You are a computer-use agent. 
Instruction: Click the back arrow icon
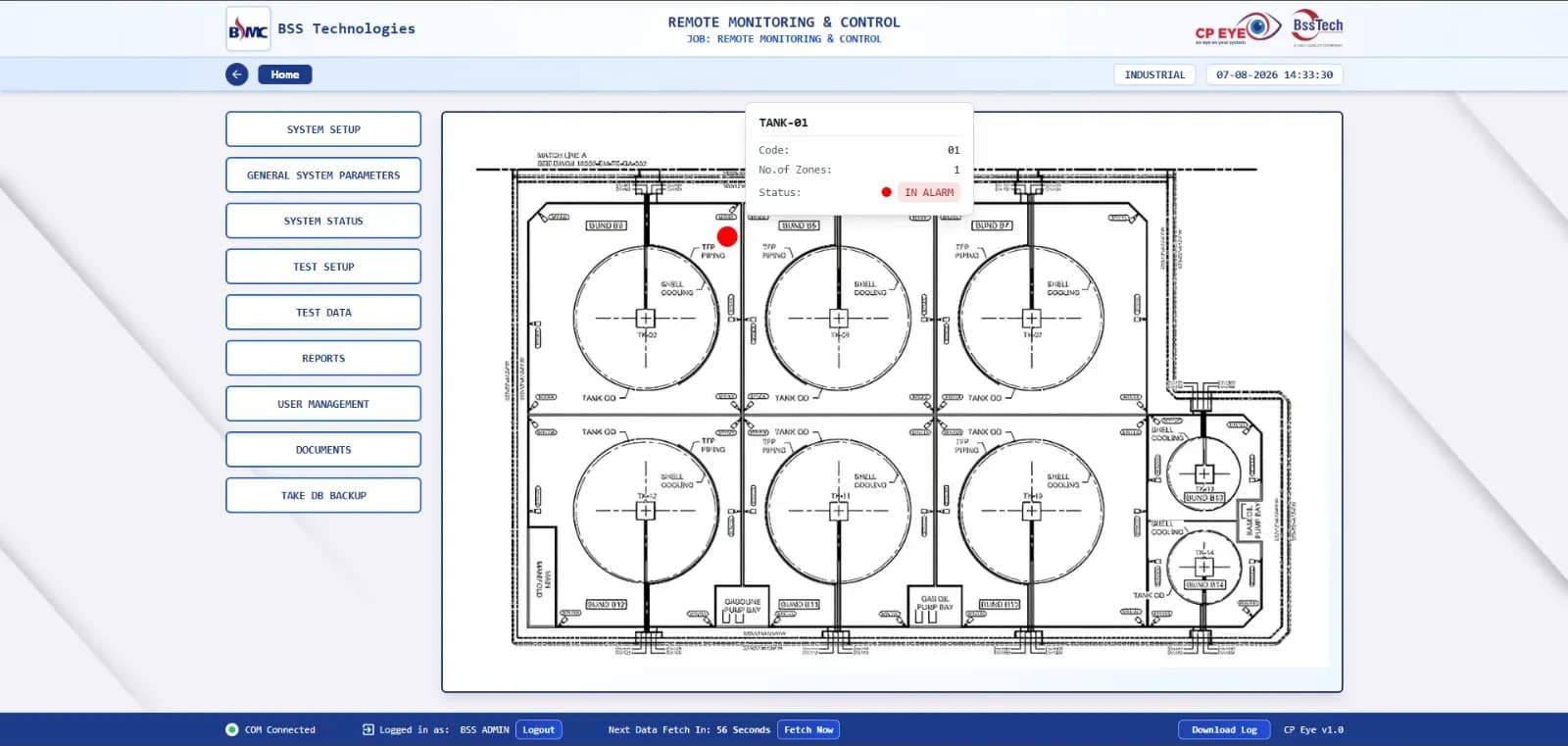(236, 75)
